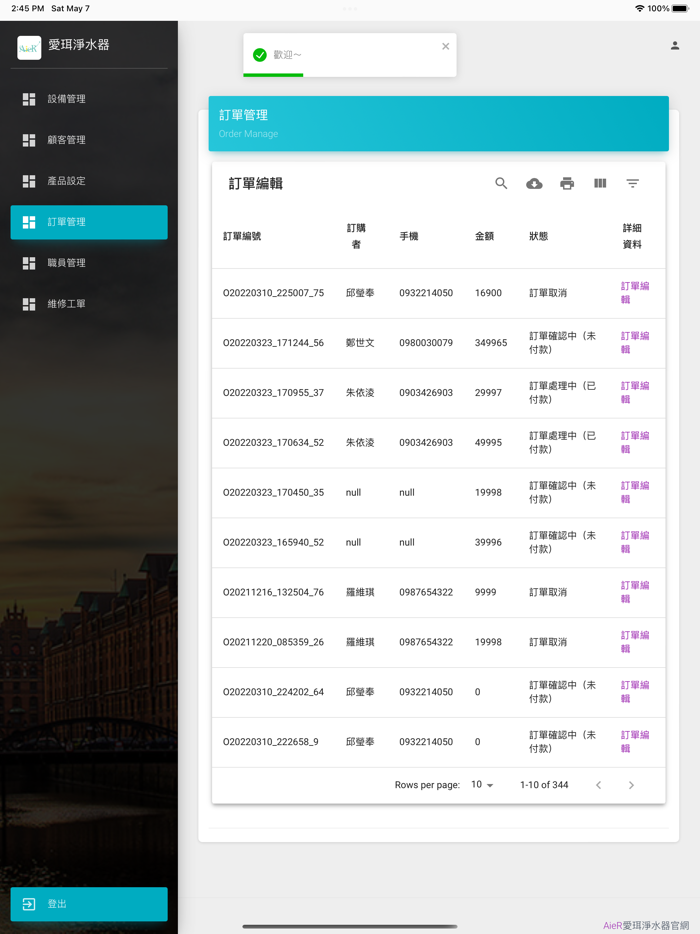Go to previous page of orders

[599, 785]
